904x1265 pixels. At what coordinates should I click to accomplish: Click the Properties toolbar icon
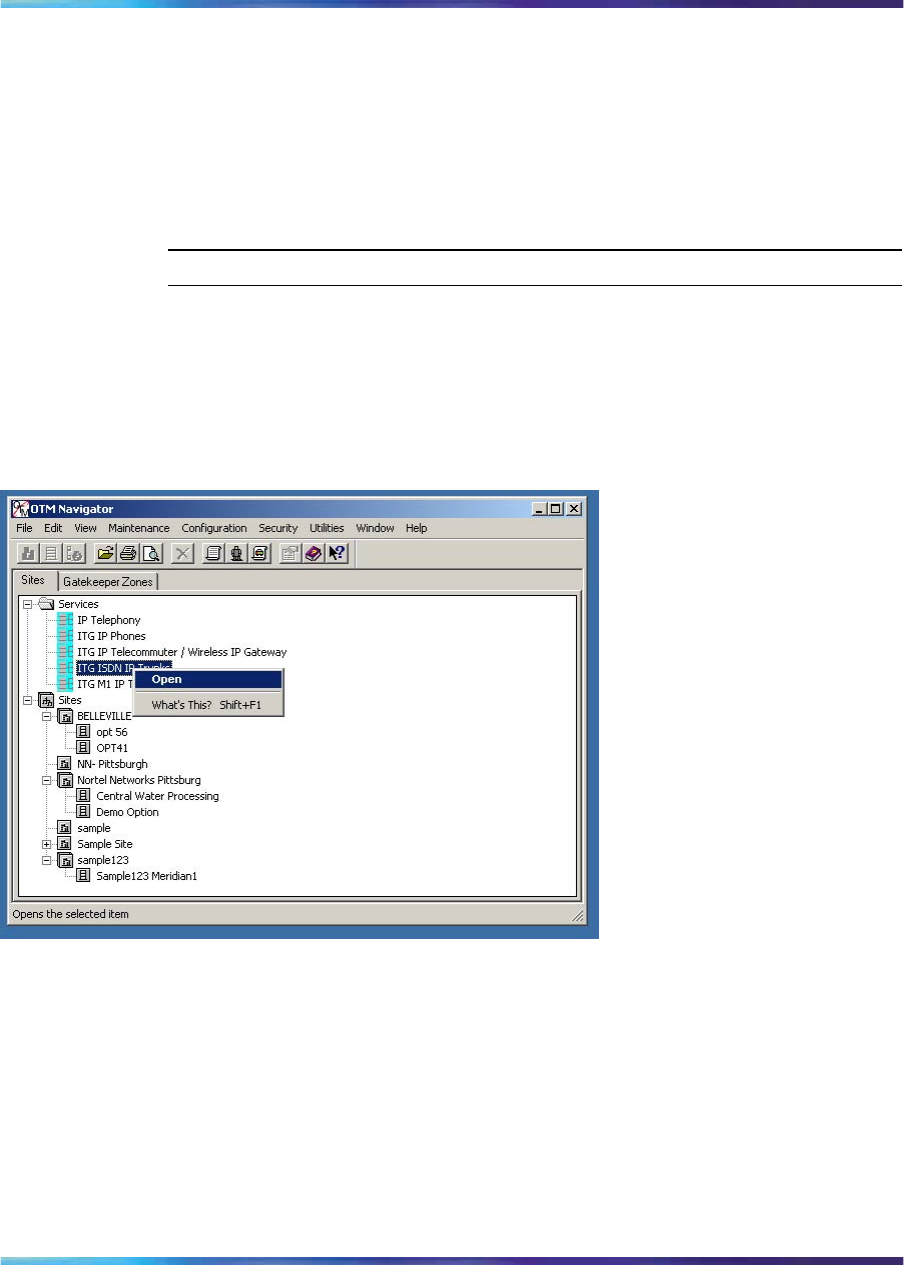(291, 553)
